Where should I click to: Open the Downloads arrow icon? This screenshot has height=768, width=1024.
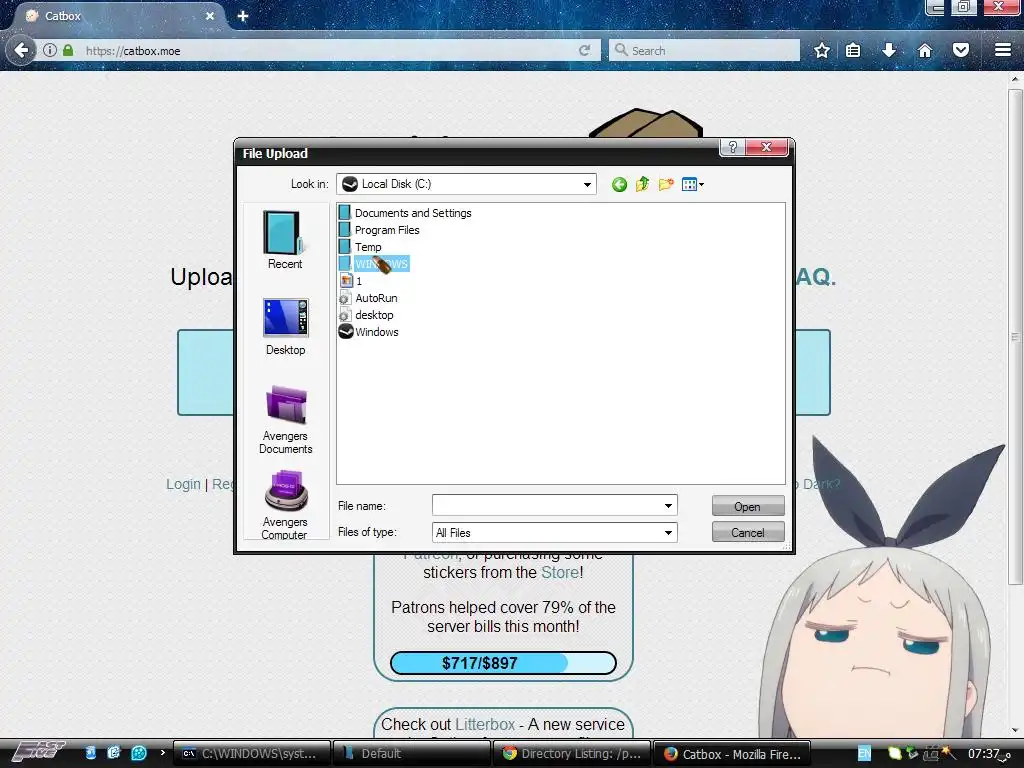(889, 50)
